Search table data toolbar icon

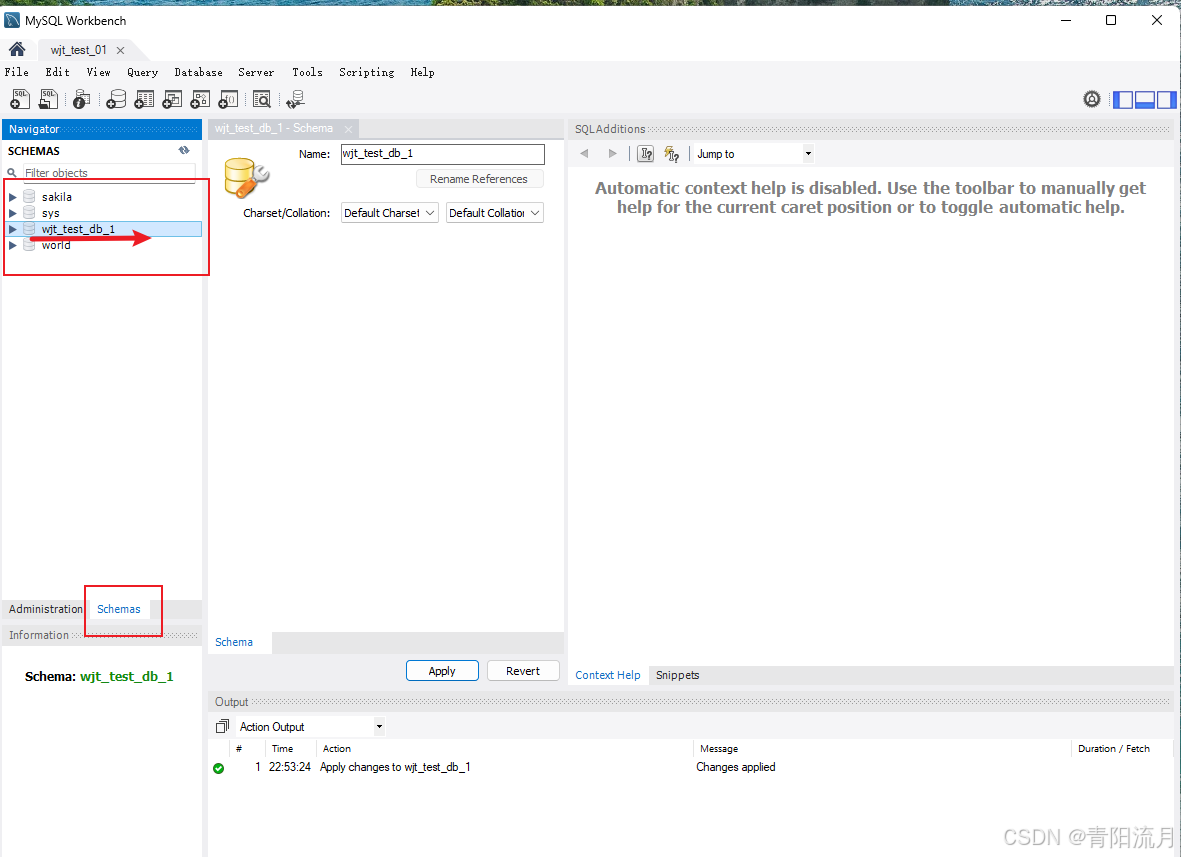[261, 99]
